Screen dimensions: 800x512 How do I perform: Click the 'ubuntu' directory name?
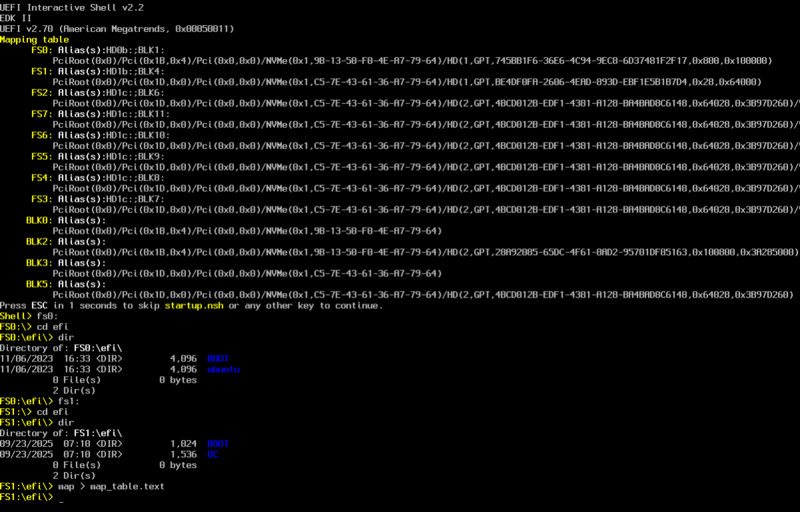(x=223, y=369)
